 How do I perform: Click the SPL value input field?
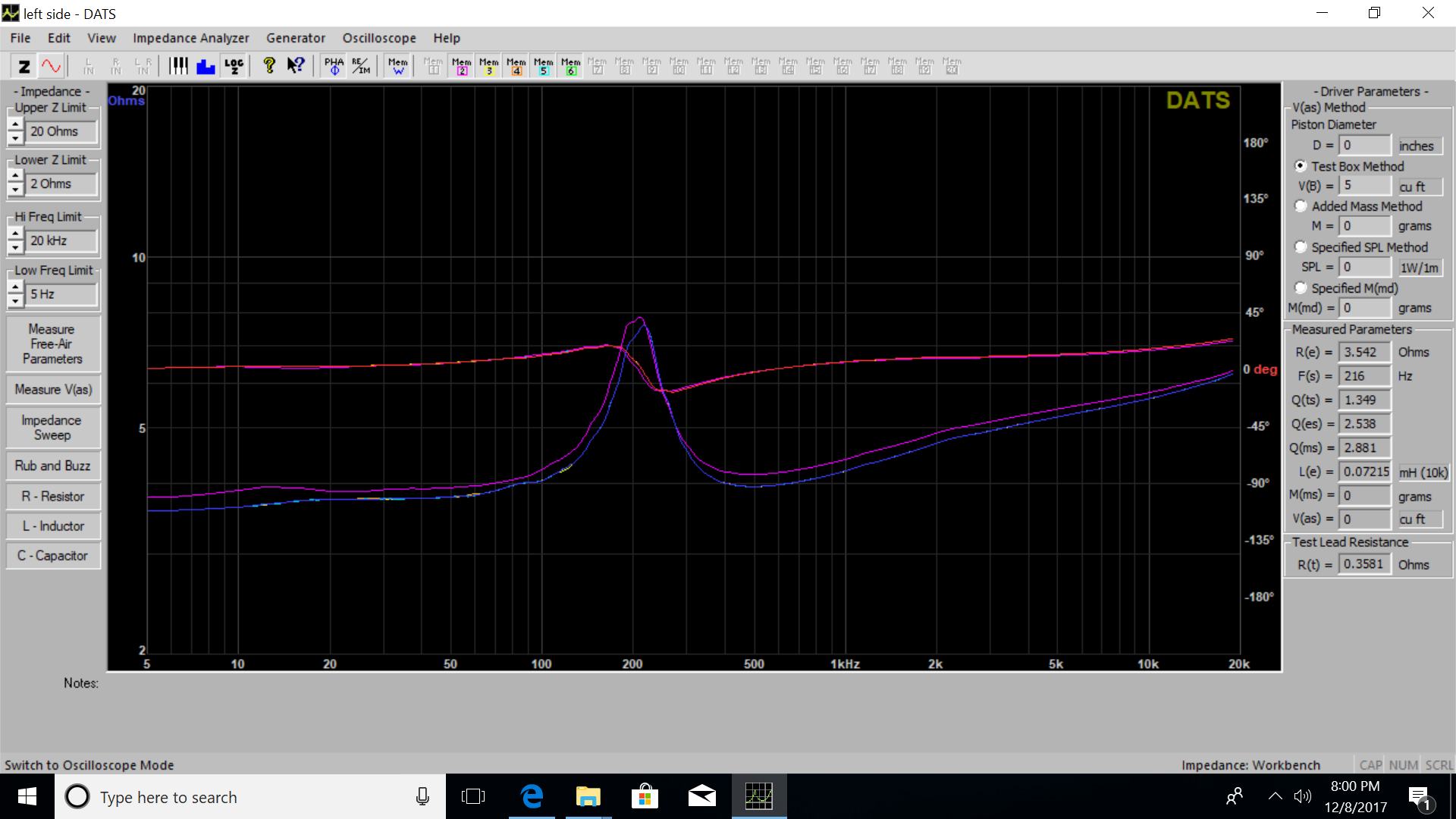tap(1365, 267)
